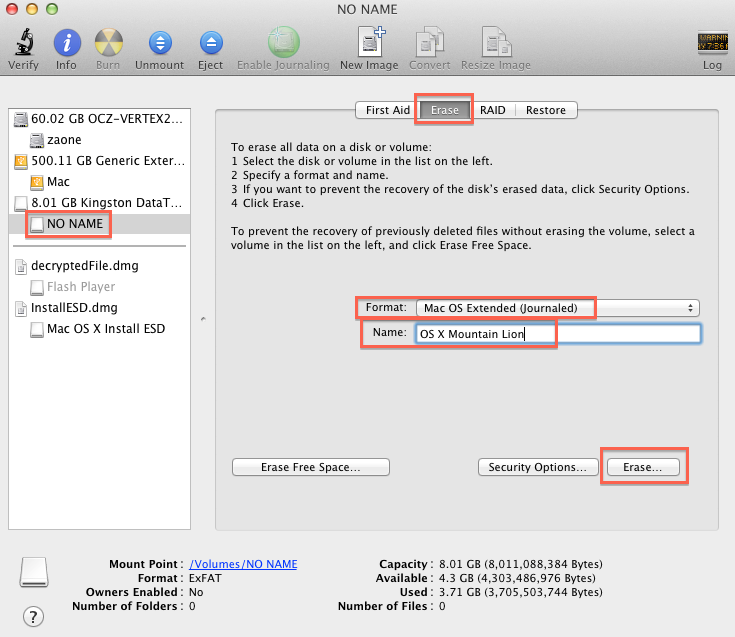Image resolution: width=735 pixels, height=637 pixels.
Task: Click the Verify microscope icon
Action: coord(23,42)
